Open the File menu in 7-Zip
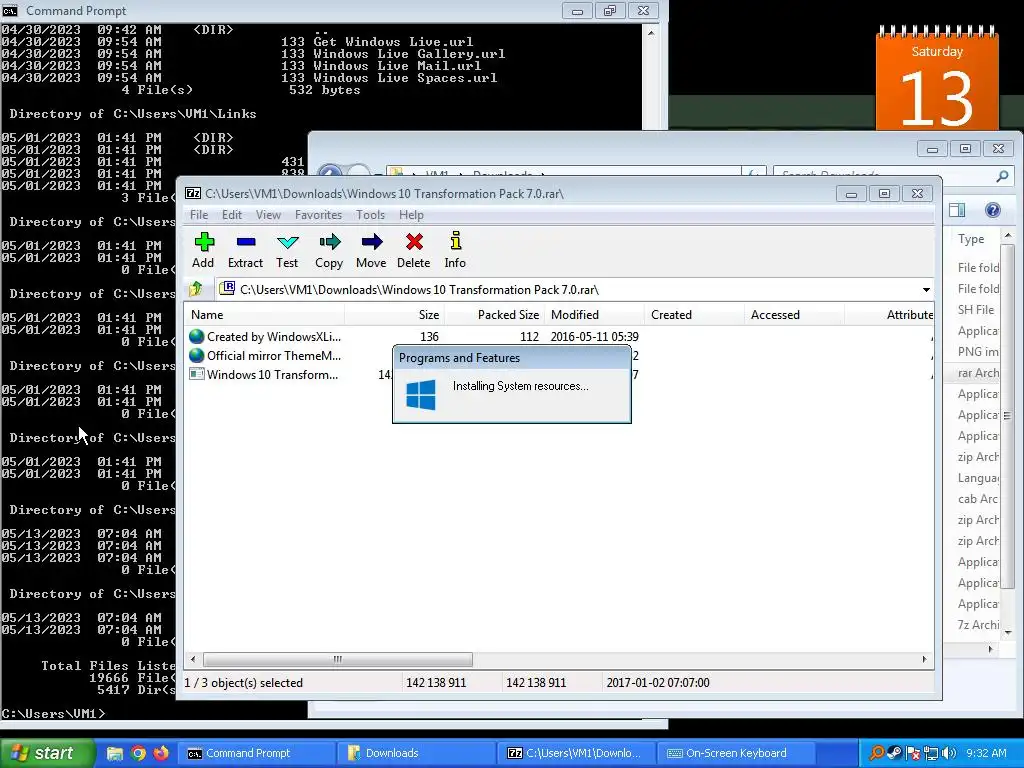This screenshot has height=768, width=1024. 199,215
